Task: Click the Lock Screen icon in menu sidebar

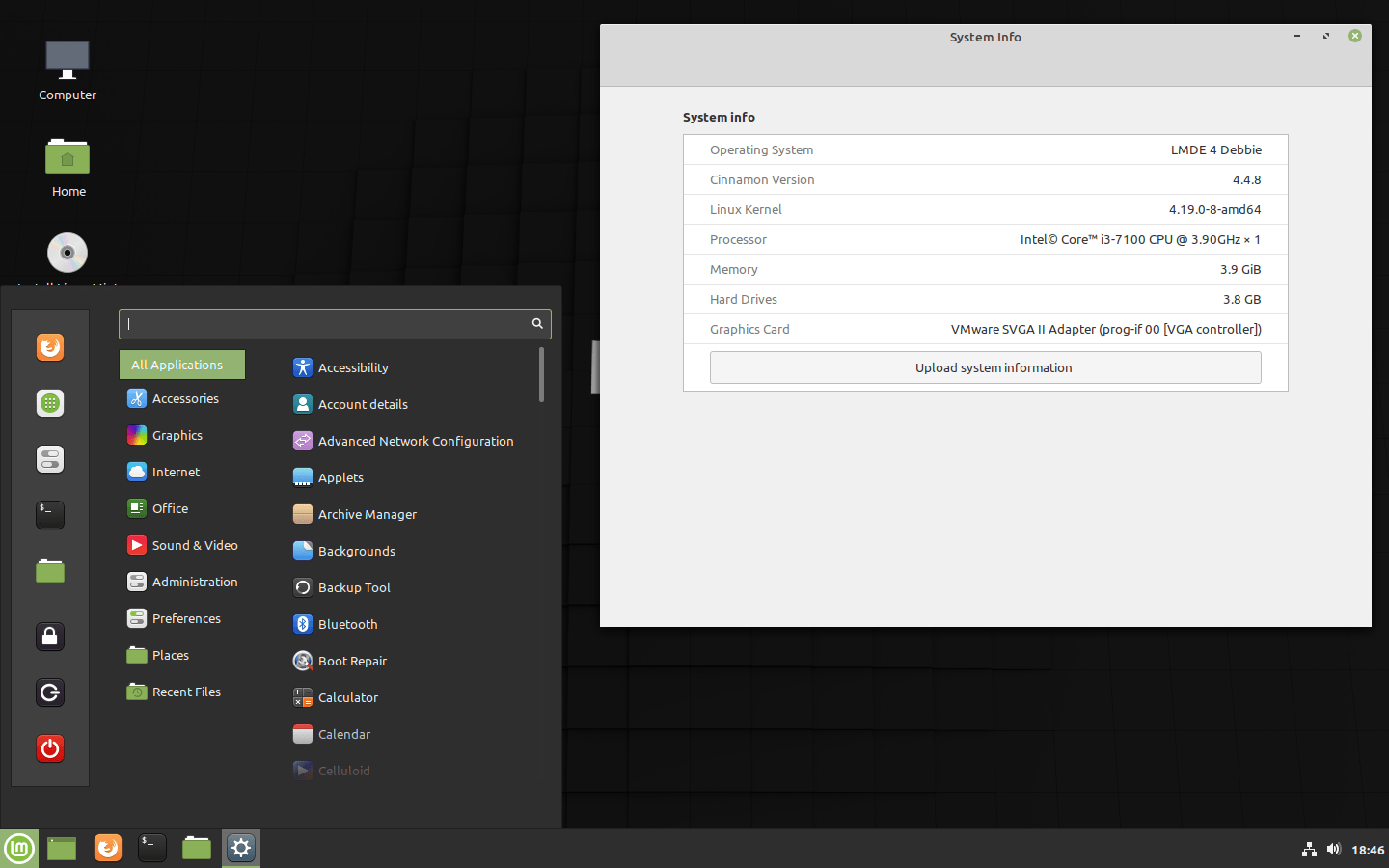Action: pyautogui.click(x=50, y=637)
